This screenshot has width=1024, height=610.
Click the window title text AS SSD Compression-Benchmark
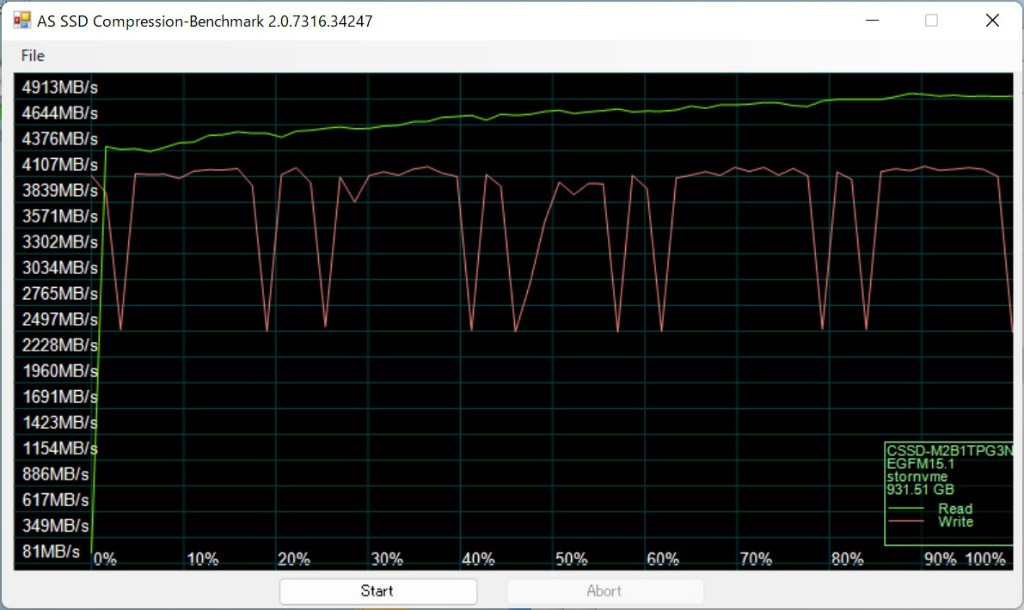204,21
